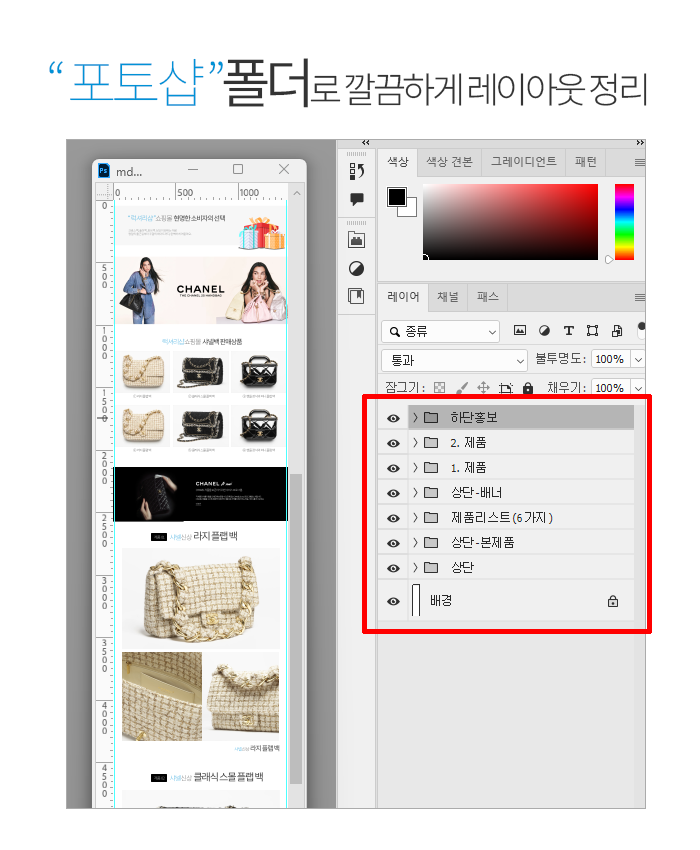The image size is (700, 850).
Task: Click the lock icon on 배경 layer
Action: [x=613, y=601]
